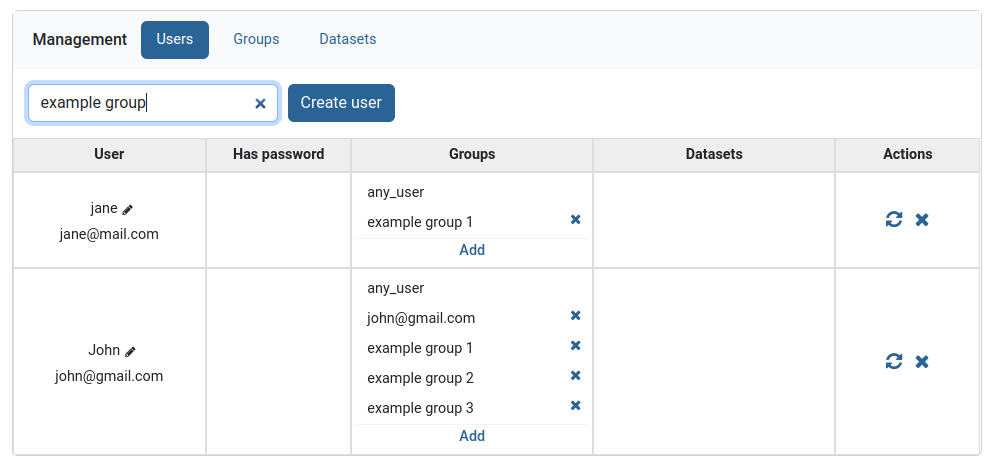997x464 pixels.
Task: Open the Datasets tab
Action: [347, 40]
